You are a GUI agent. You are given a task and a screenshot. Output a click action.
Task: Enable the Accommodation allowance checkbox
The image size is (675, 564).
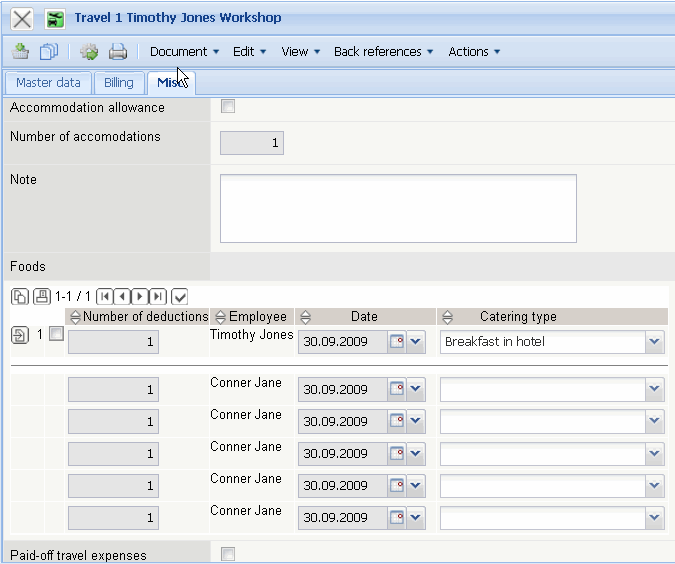(228, 107)
